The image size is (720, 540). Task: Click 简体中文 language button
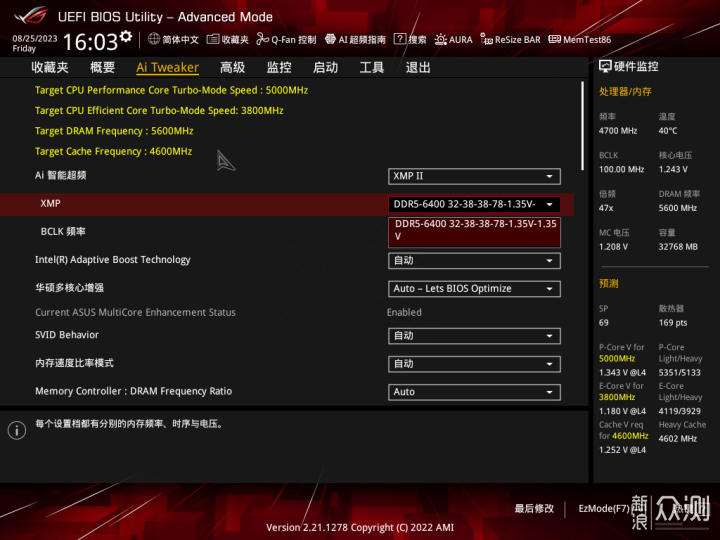[x=180, y=39]
